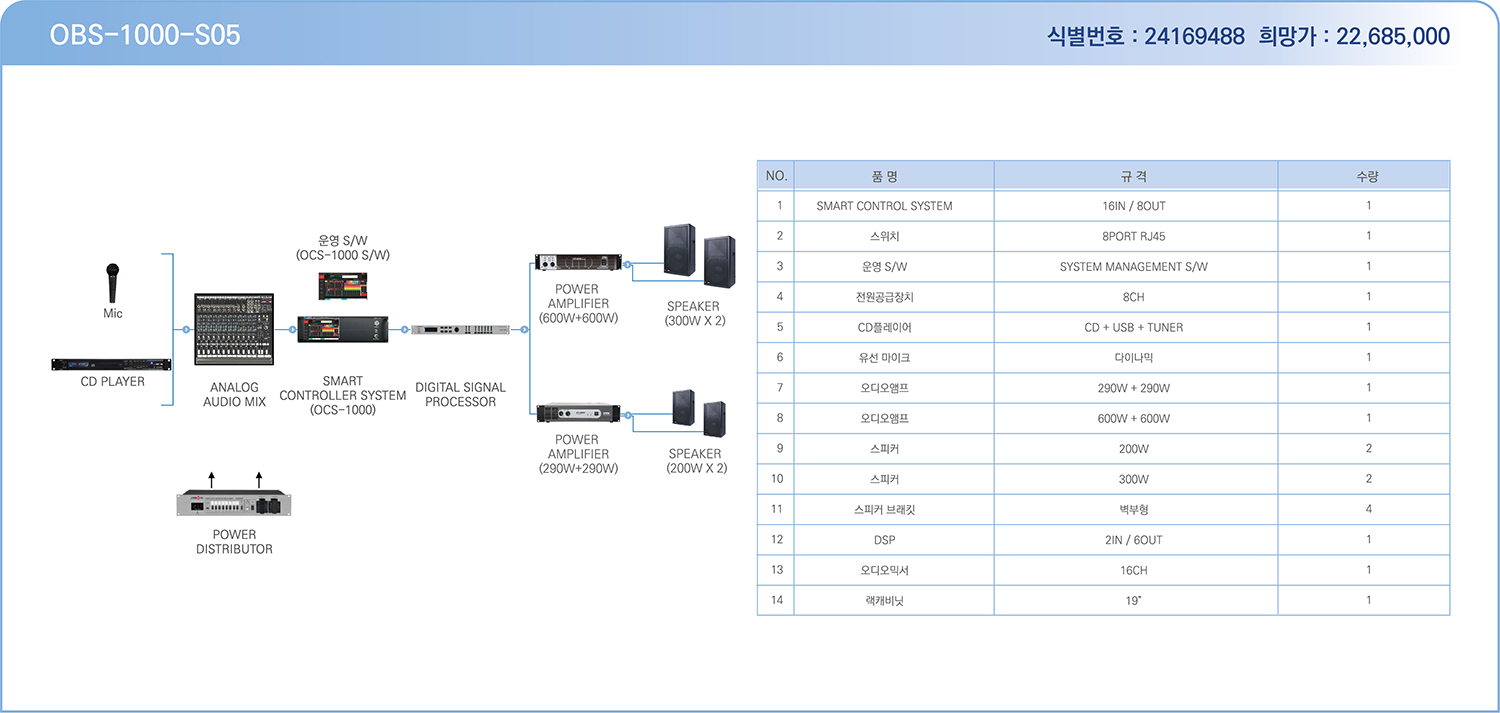Select the 290W+290W power amplifier image
This screenshot has width=1500, height=713.
577,413
